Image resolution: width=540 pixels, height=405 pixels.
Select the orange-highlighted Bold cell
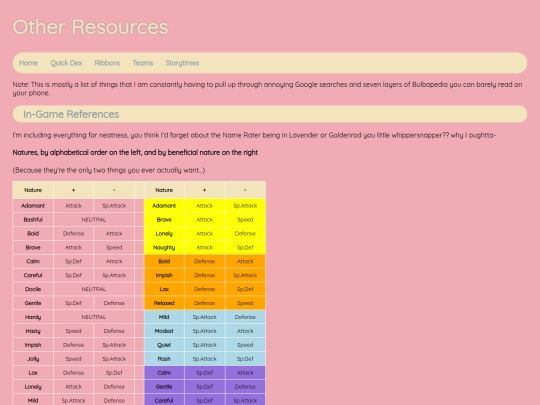tap(164, 261)
